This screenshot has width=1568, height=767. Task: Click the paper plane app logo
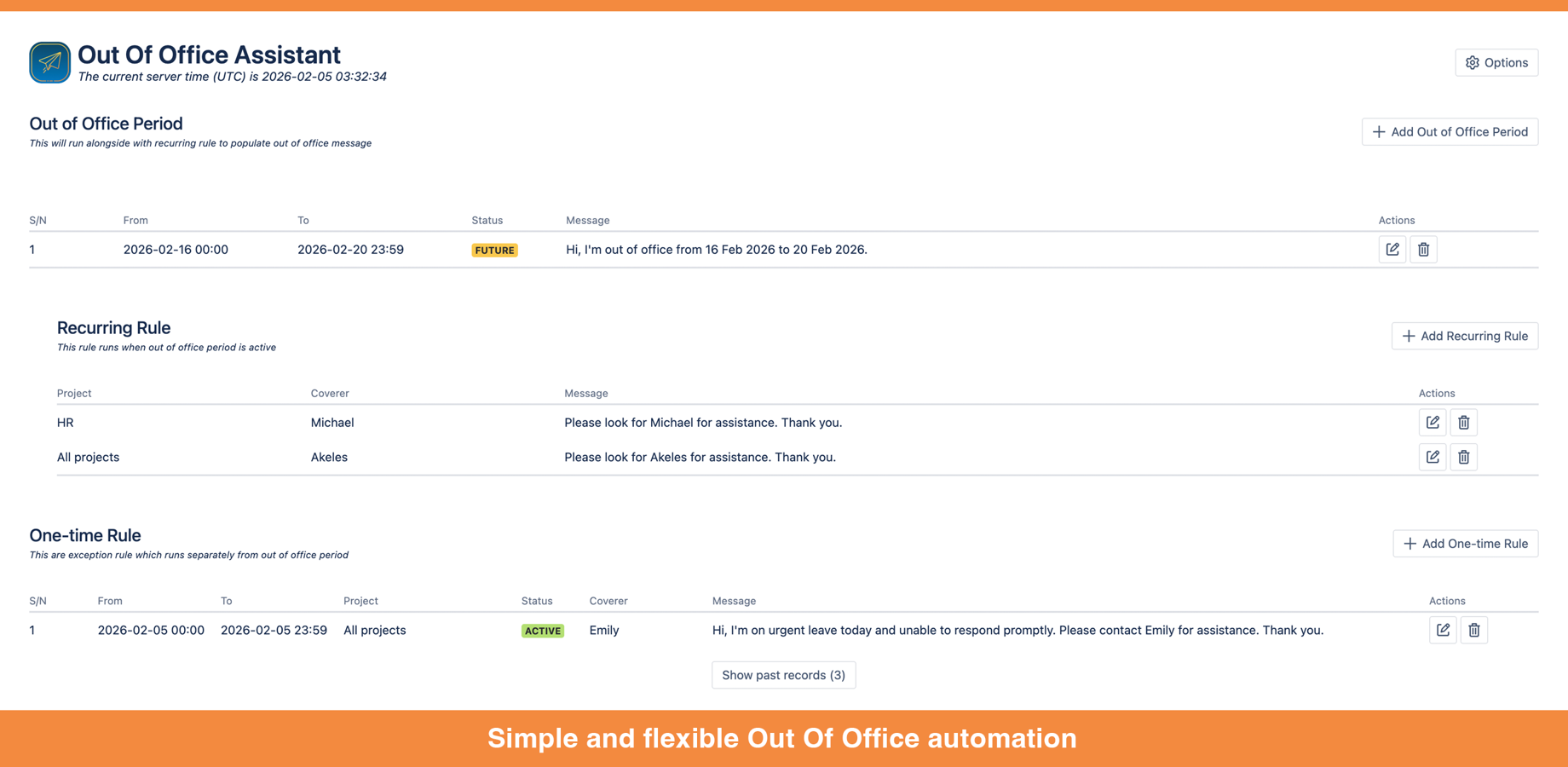point(49,62)
